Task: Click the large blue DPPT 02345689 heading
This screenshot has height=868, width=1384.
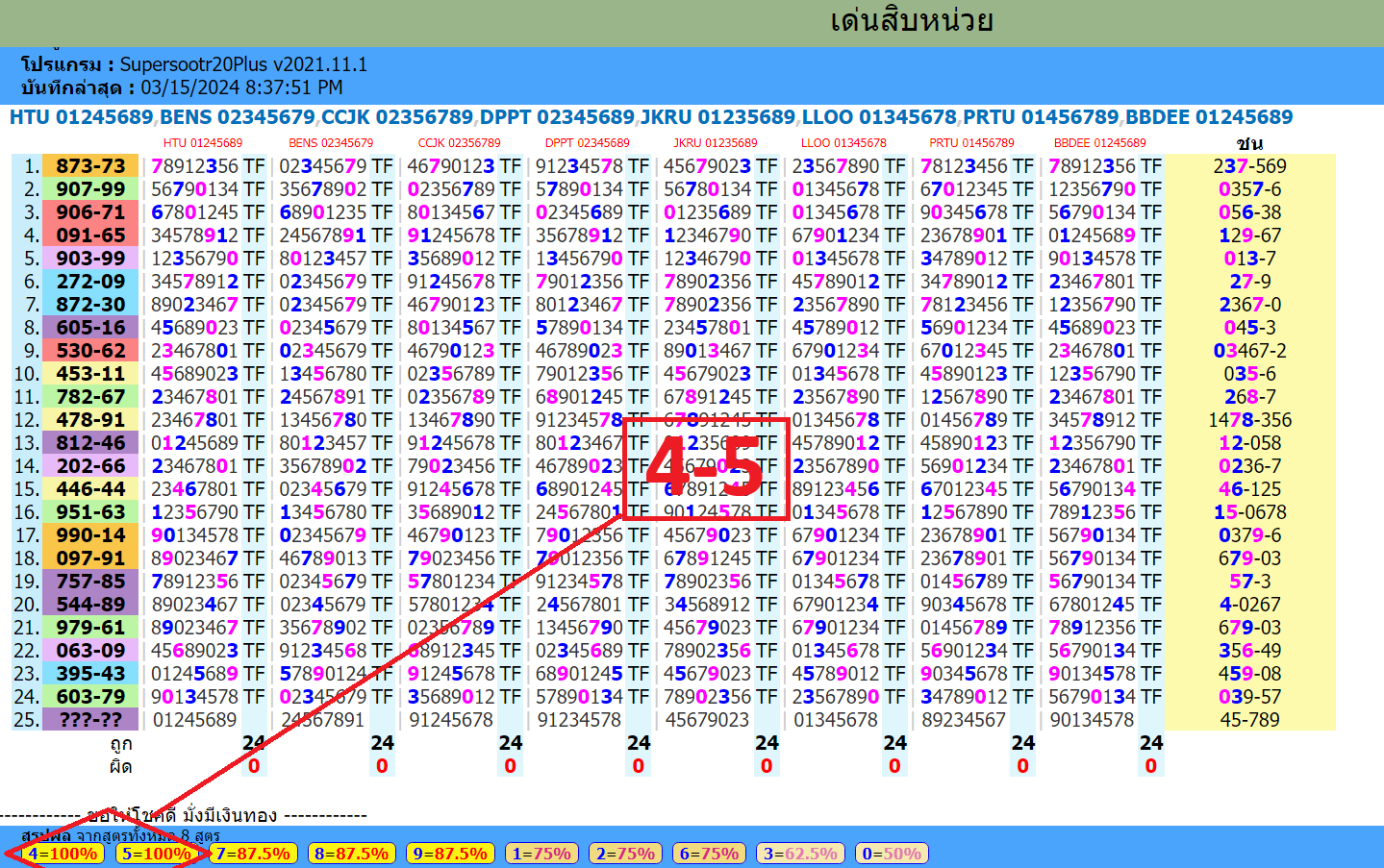Action: 557,117
